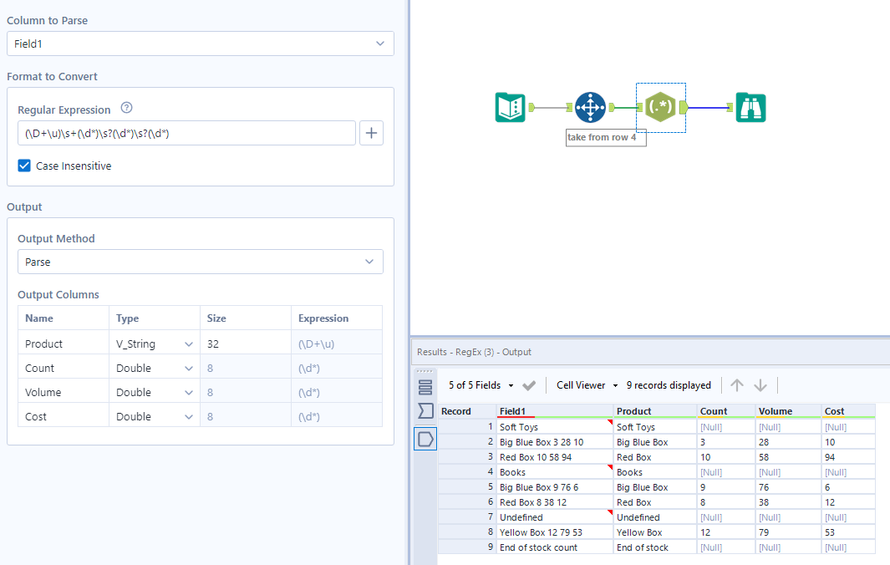Click the Field1 column header in results
Screen dimensions: 890x565
coord(555,411)
